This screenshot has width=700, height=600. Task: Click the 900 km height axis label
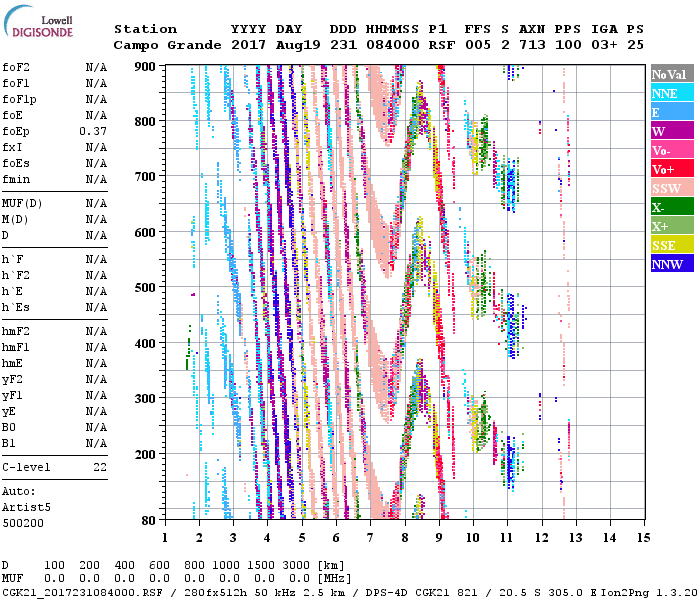pos(146,66)
